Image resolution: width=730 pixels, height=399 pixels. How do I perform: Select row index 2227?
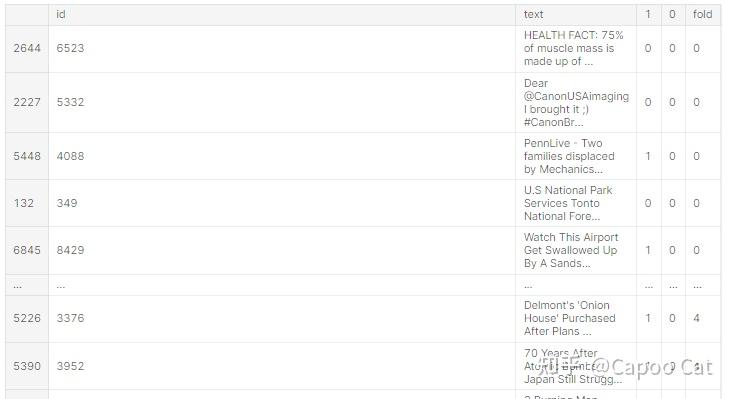[27, 102]
